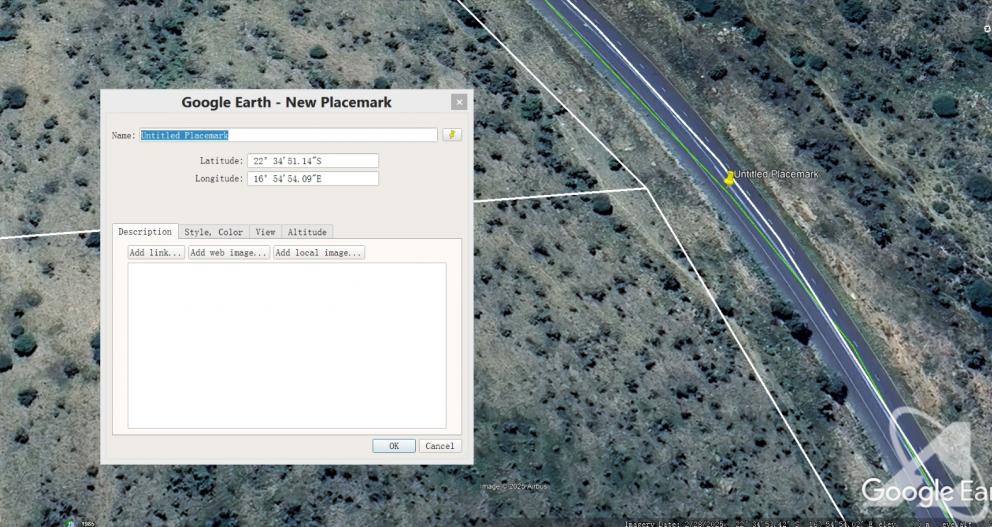The image size is (992, 527).
Task: Click inside the description text area
Action: (x=287, y=345)
